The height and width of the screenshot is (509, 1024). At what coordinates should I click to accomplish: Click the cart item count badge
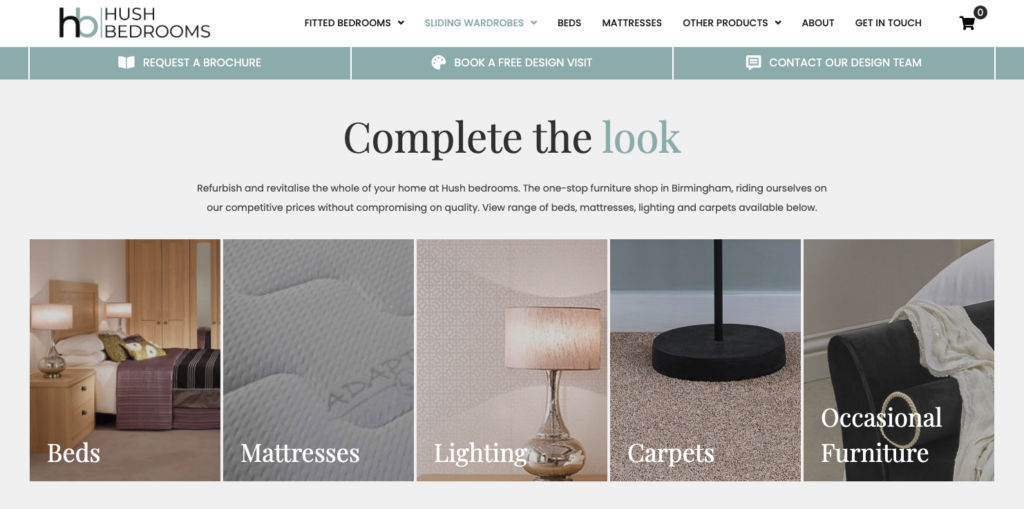point(980,12)
